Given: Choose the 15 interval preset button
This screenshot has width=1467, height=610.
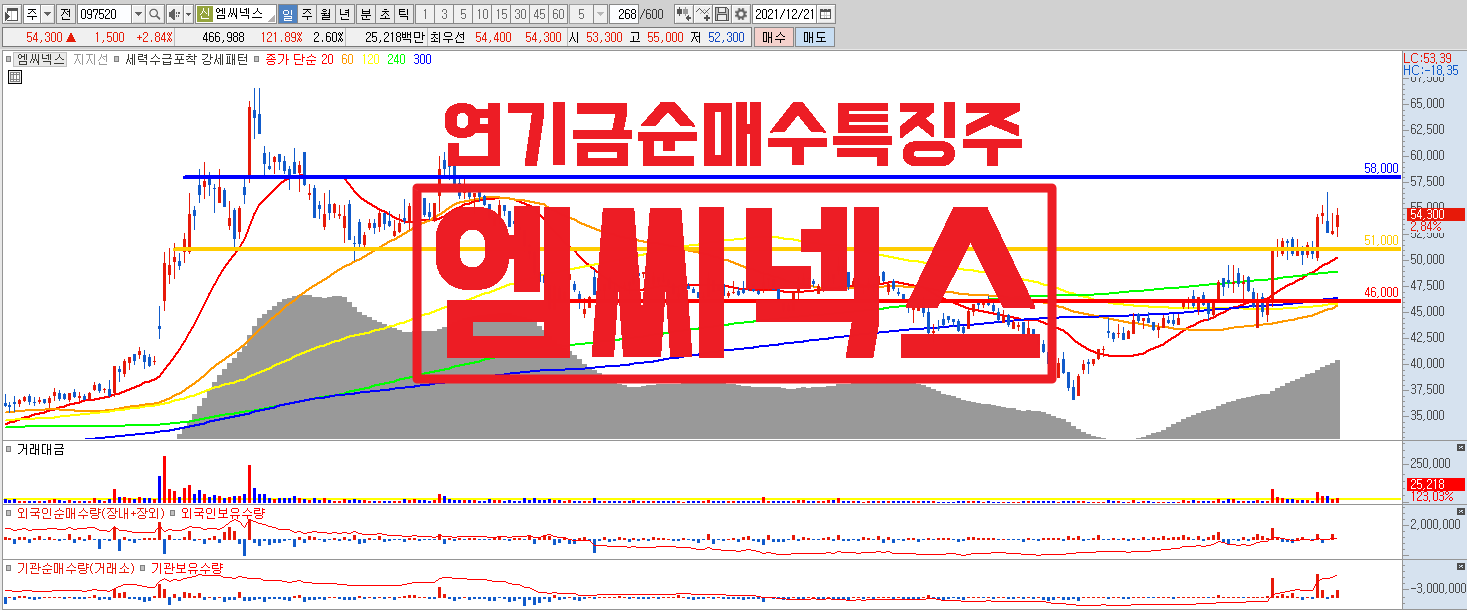Looking at the screenshot, I should (501, 14).
